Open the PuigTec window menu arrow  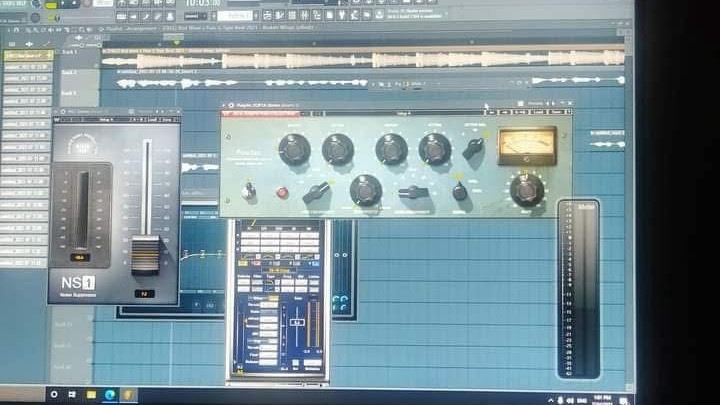point(224,105)
